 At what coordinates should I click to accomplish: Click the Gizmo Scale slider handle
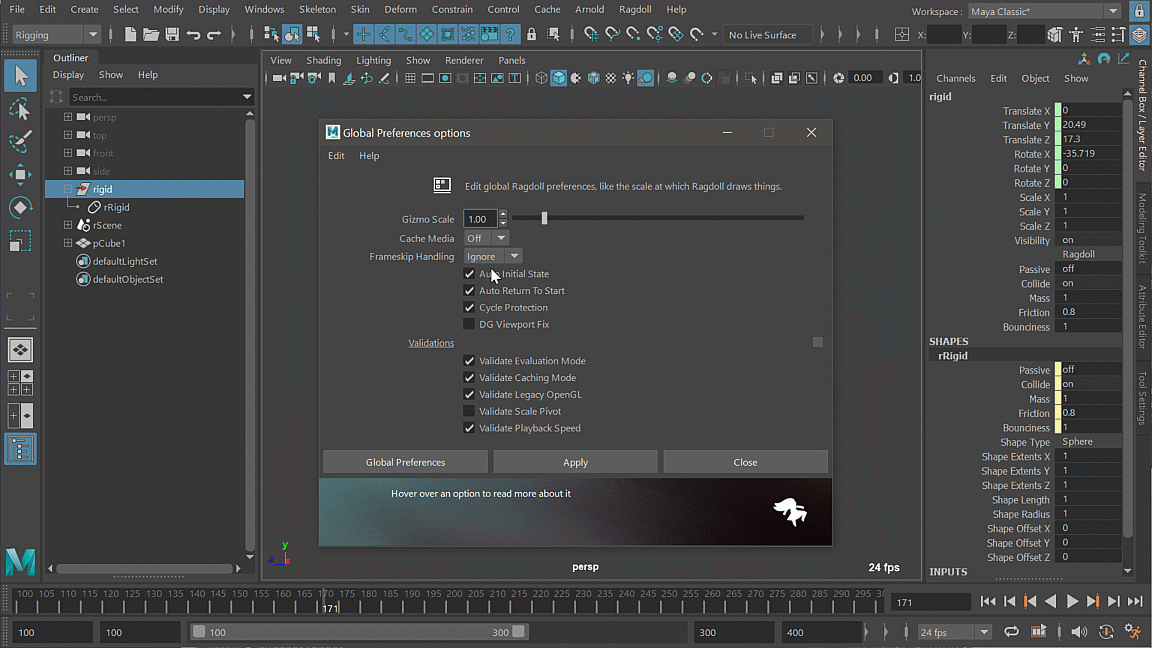point(544,218)
